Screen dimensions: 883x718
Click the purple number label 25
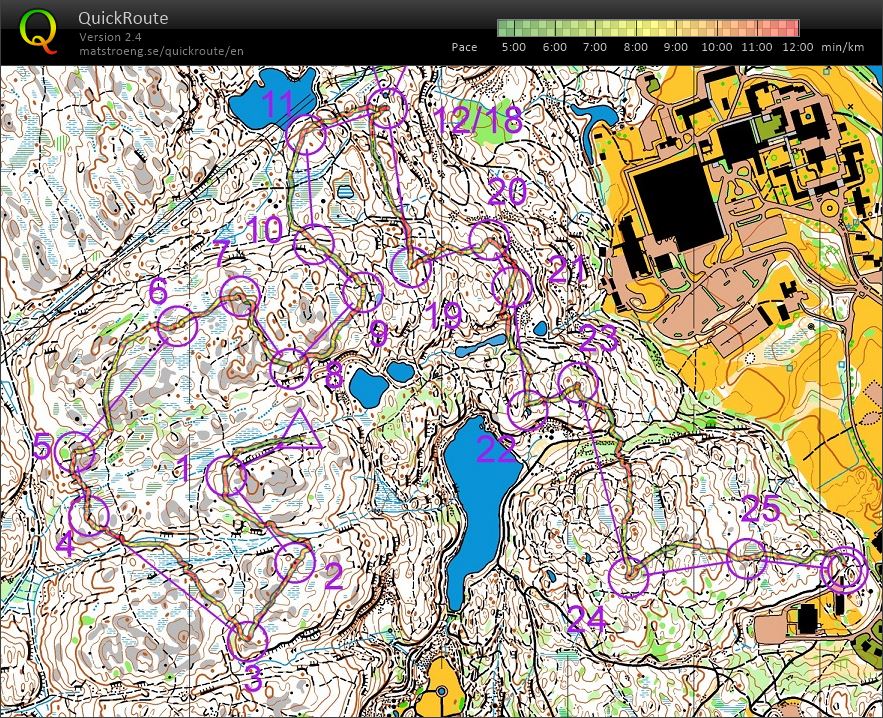(761, 509)
